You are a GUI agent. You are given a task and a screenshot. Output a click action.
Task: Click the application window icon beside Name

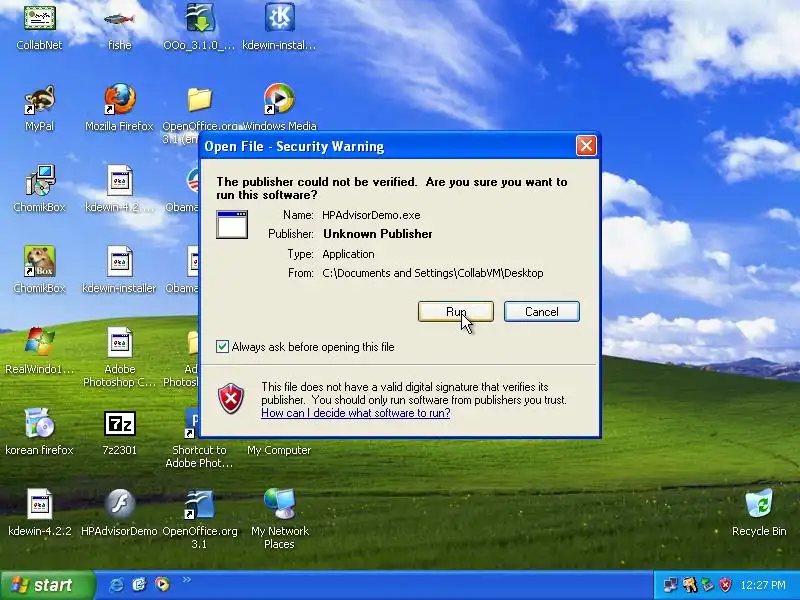(x=232, y=224)
